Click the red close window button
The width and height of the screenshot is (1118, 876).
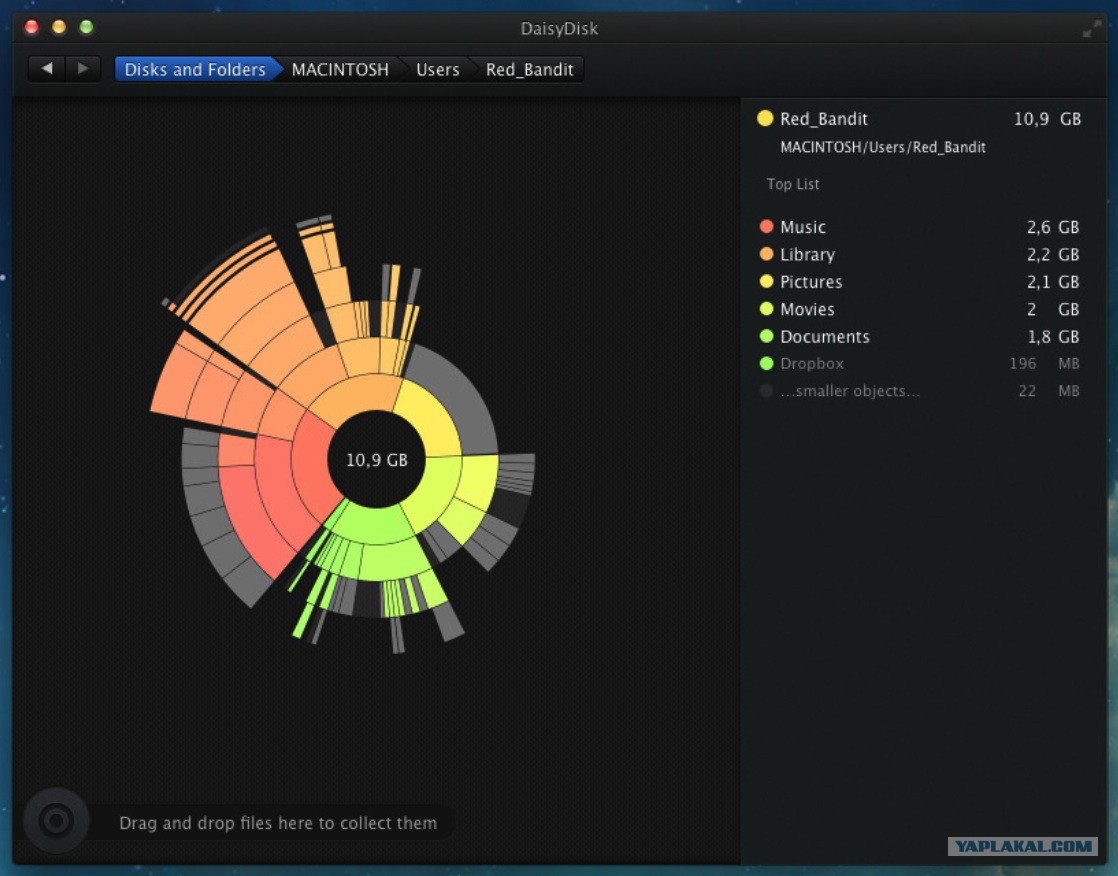[x=31, y=27]
